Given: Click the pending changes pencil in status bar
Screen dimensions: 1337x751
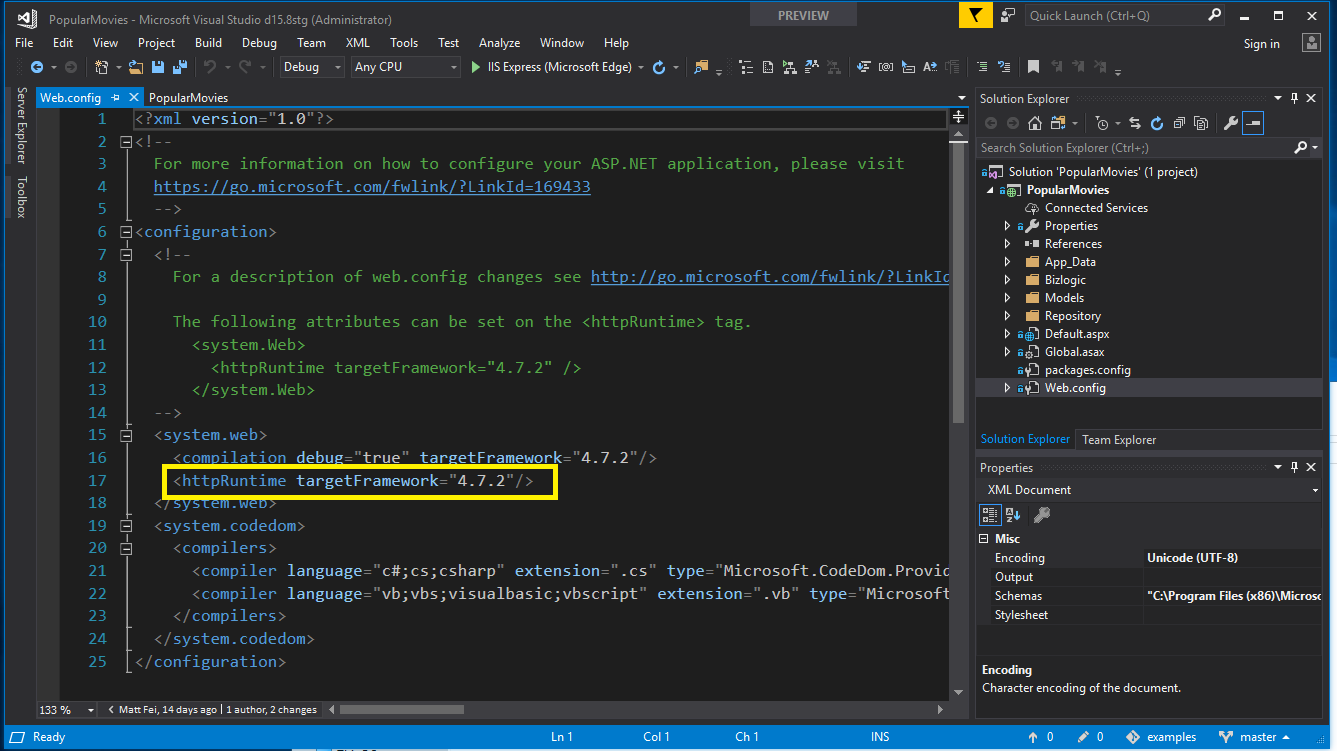Looking at the screenshot, I should (1085, 737).
